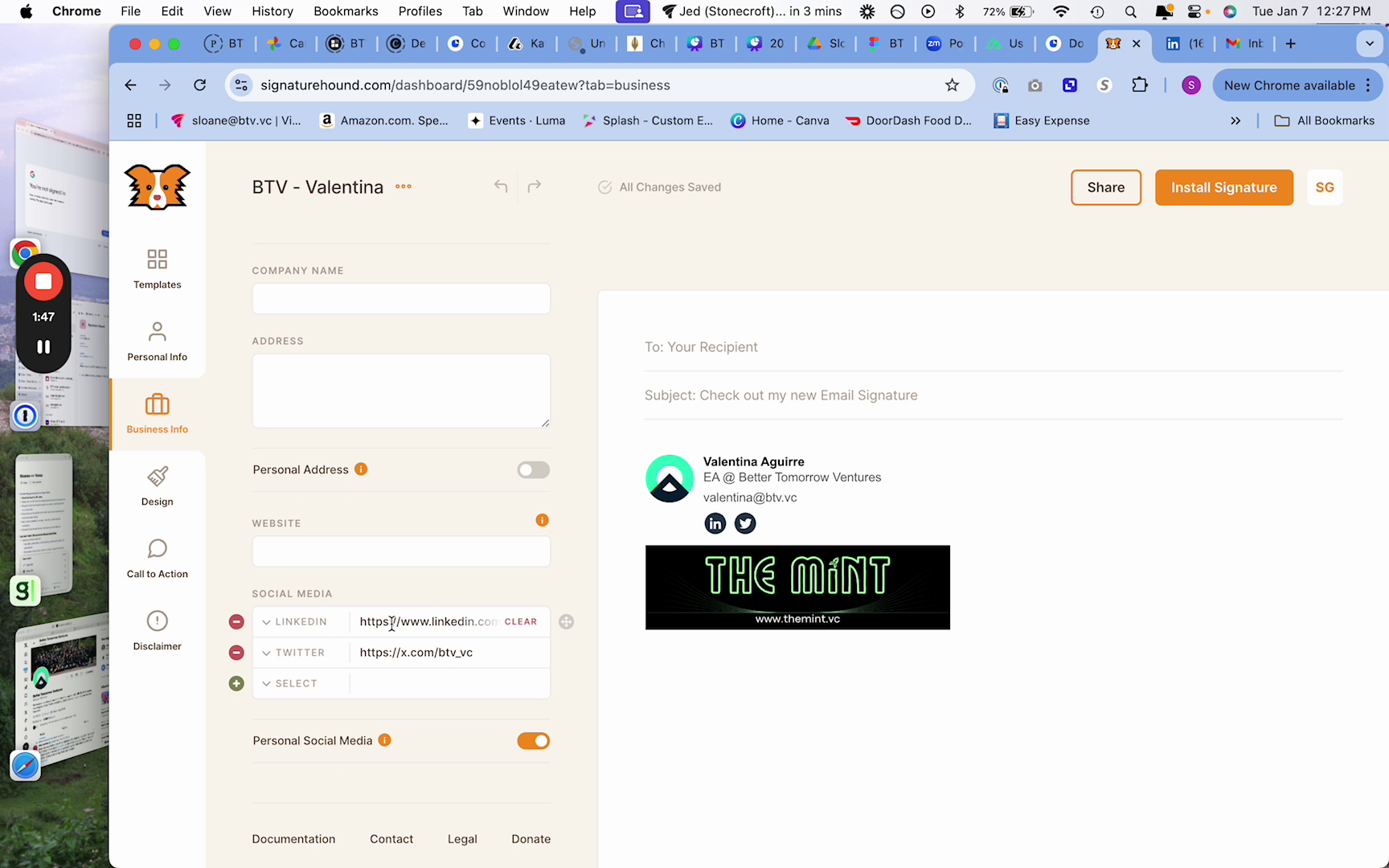Click the Website input field

(401, 551)
